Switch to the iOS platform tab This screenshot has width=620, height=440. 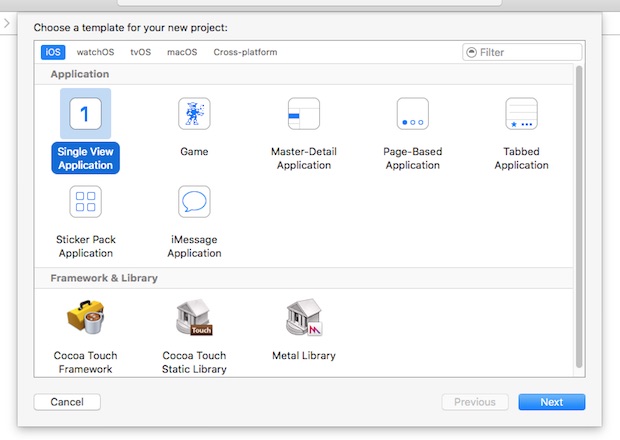click(x=53, y=52)
